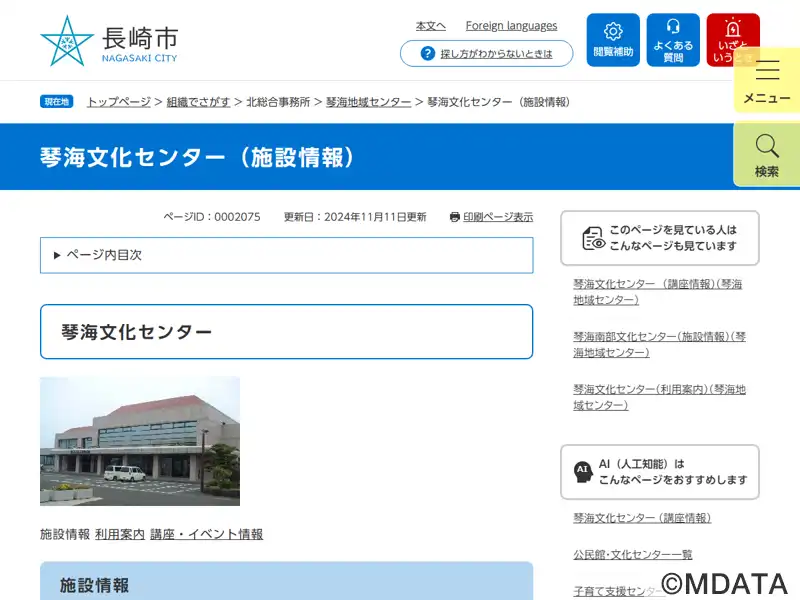Open the よくある質問 headset button
Screen dimensions: 800x600
673,40
